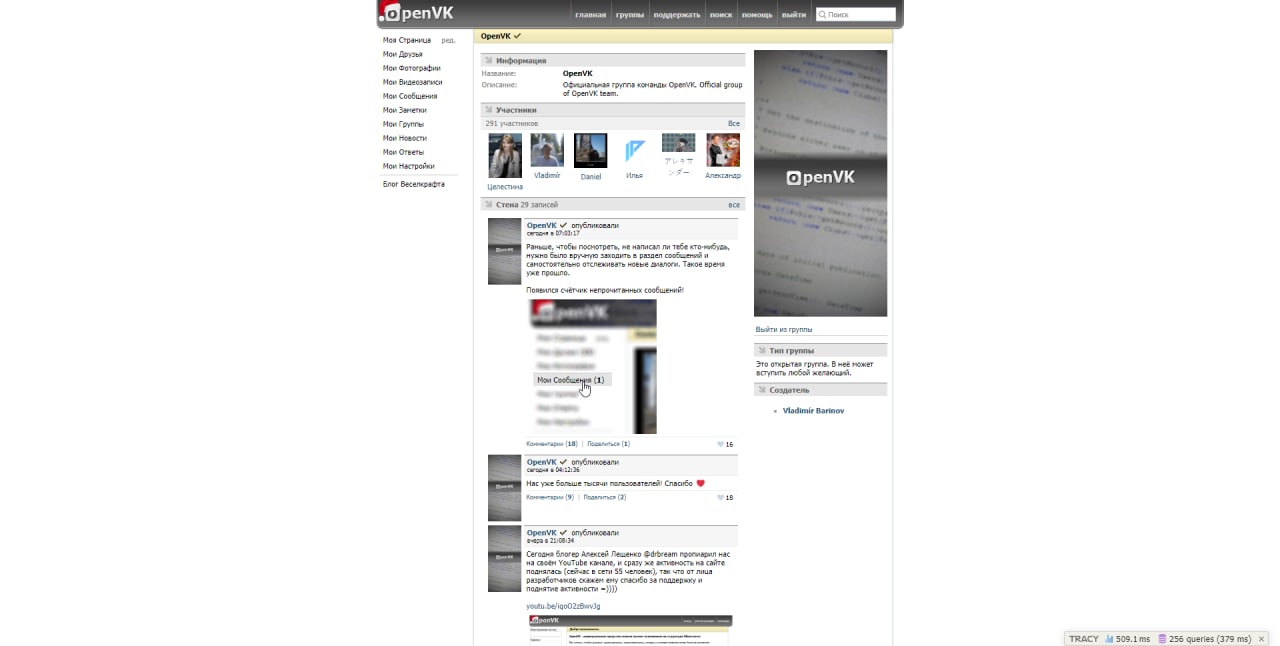Collapse the Тип группы section
The width and height of the screenshot is (1280, 646).
coord(820,351)
